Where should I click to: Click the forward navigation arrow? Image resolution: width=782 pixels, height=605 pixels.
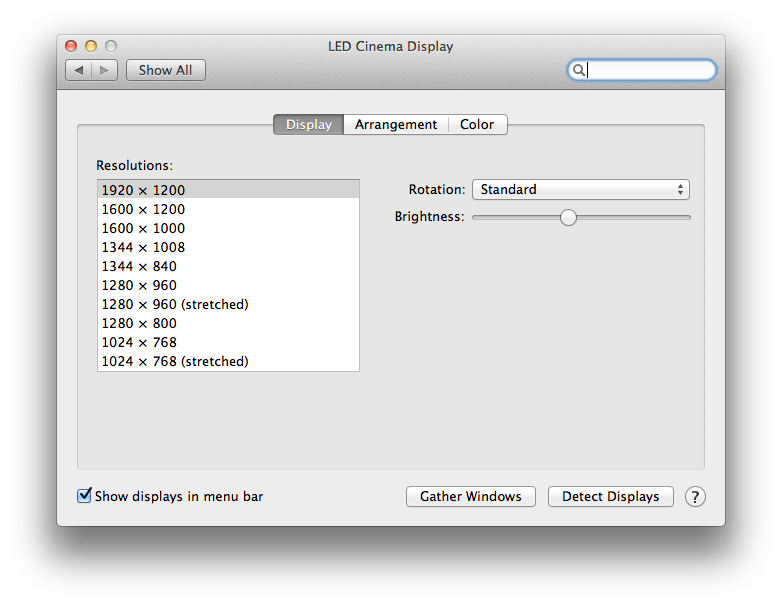106,70
